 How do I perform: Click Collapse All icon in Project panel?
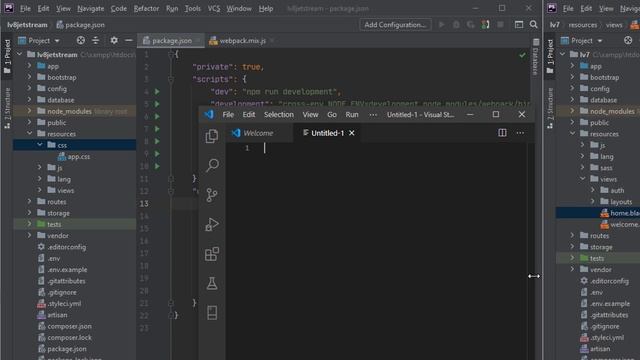(x=96, y=40)
